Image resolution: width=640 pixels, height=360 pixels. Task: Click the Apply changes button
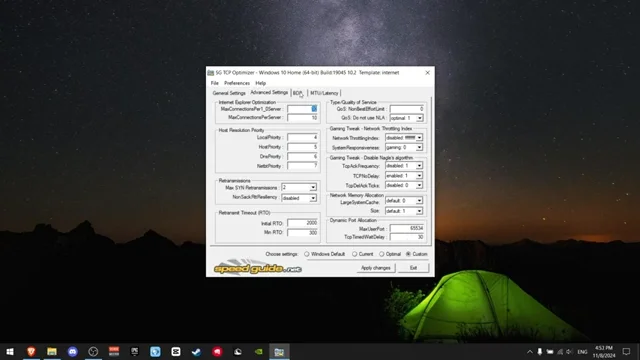coord(376,268)
